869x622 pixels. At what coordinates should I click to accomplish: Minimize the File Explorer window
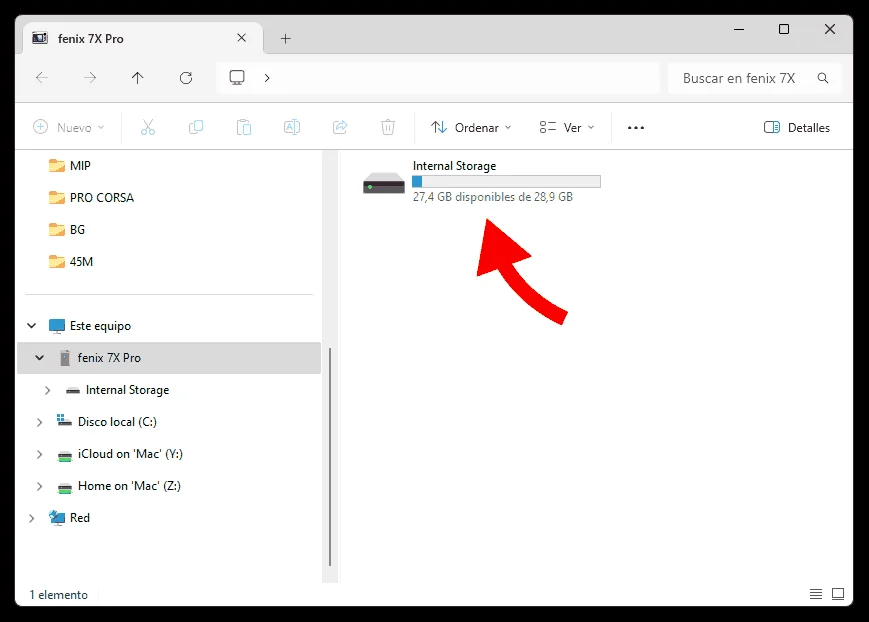(x=739, y=29)
